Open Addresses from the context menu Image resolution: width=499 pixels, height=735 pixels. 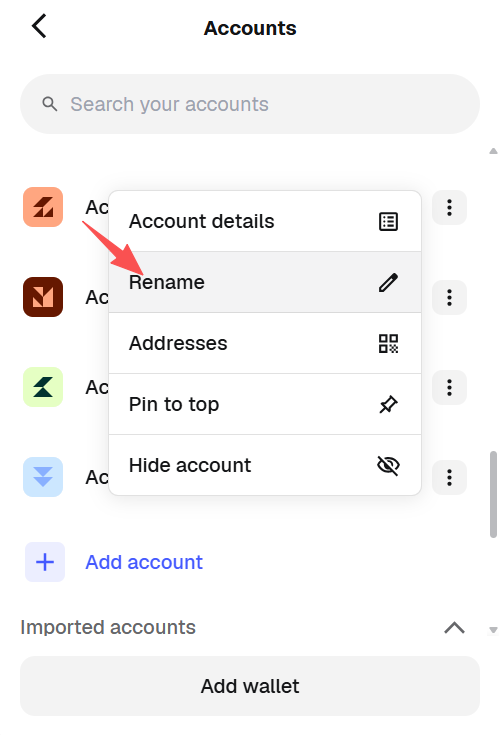tap(265, 343)
